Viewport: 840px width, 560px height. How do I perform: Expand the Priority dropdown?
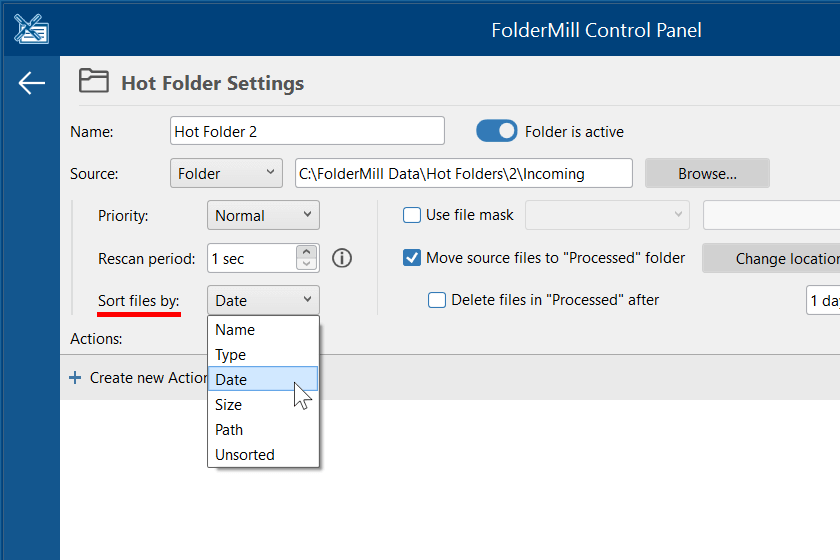tap(263, 215)
